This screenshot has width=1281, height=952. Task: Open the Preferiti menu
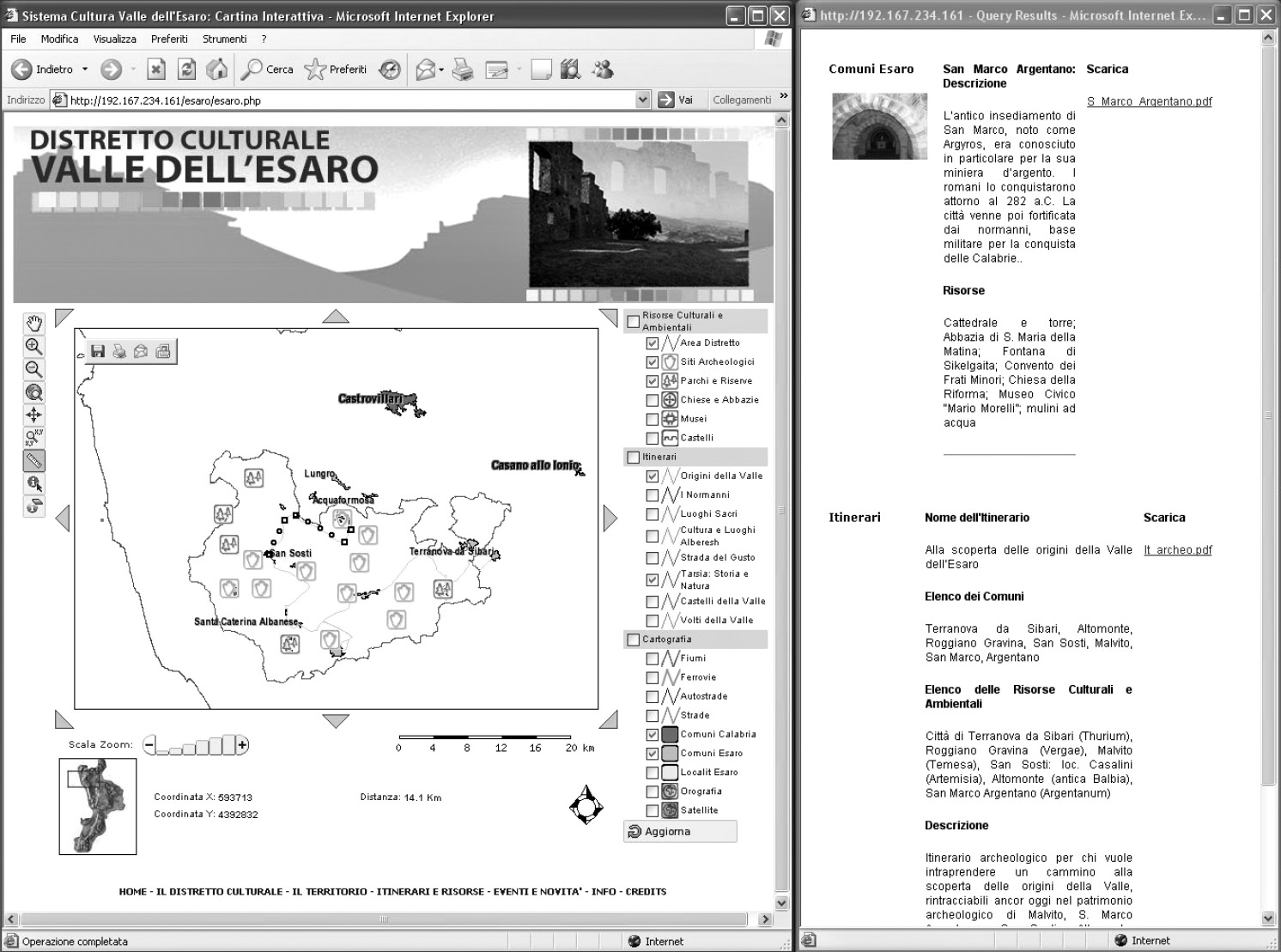[169, 39]
